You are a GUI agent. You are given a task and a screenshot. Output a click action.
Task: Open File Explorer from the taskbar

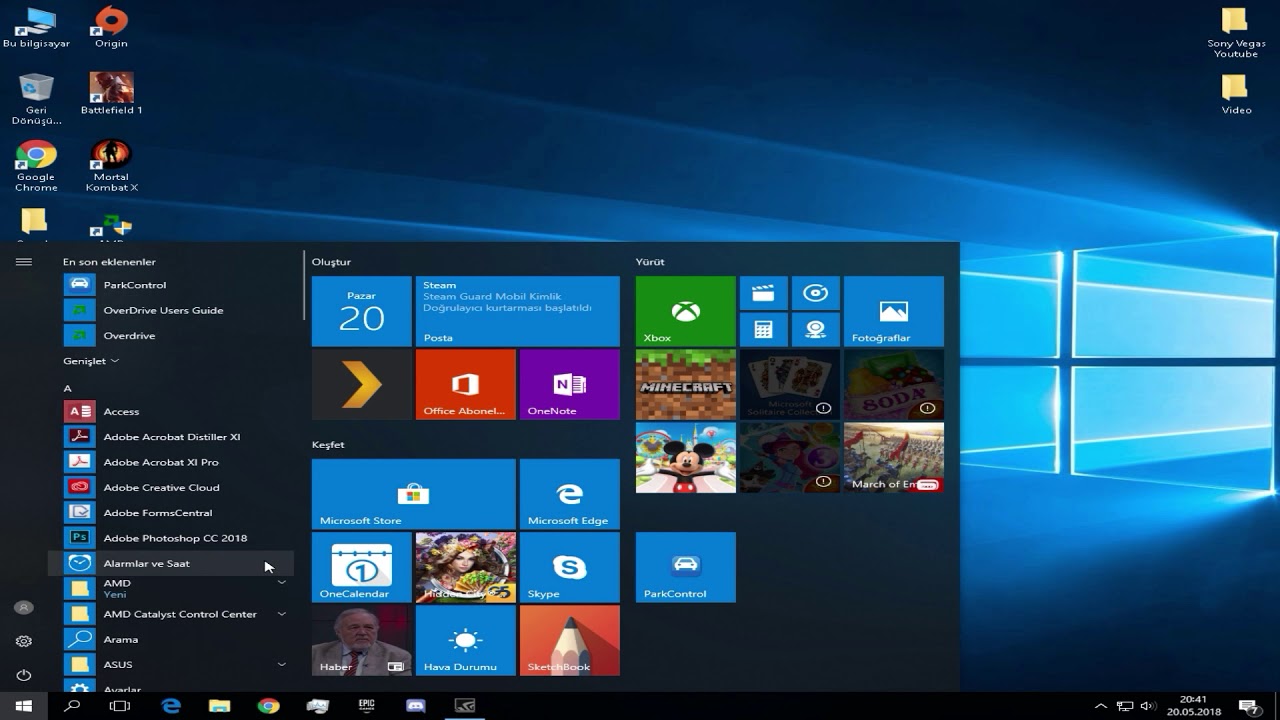pyautogui.click(x=219, y=706)
